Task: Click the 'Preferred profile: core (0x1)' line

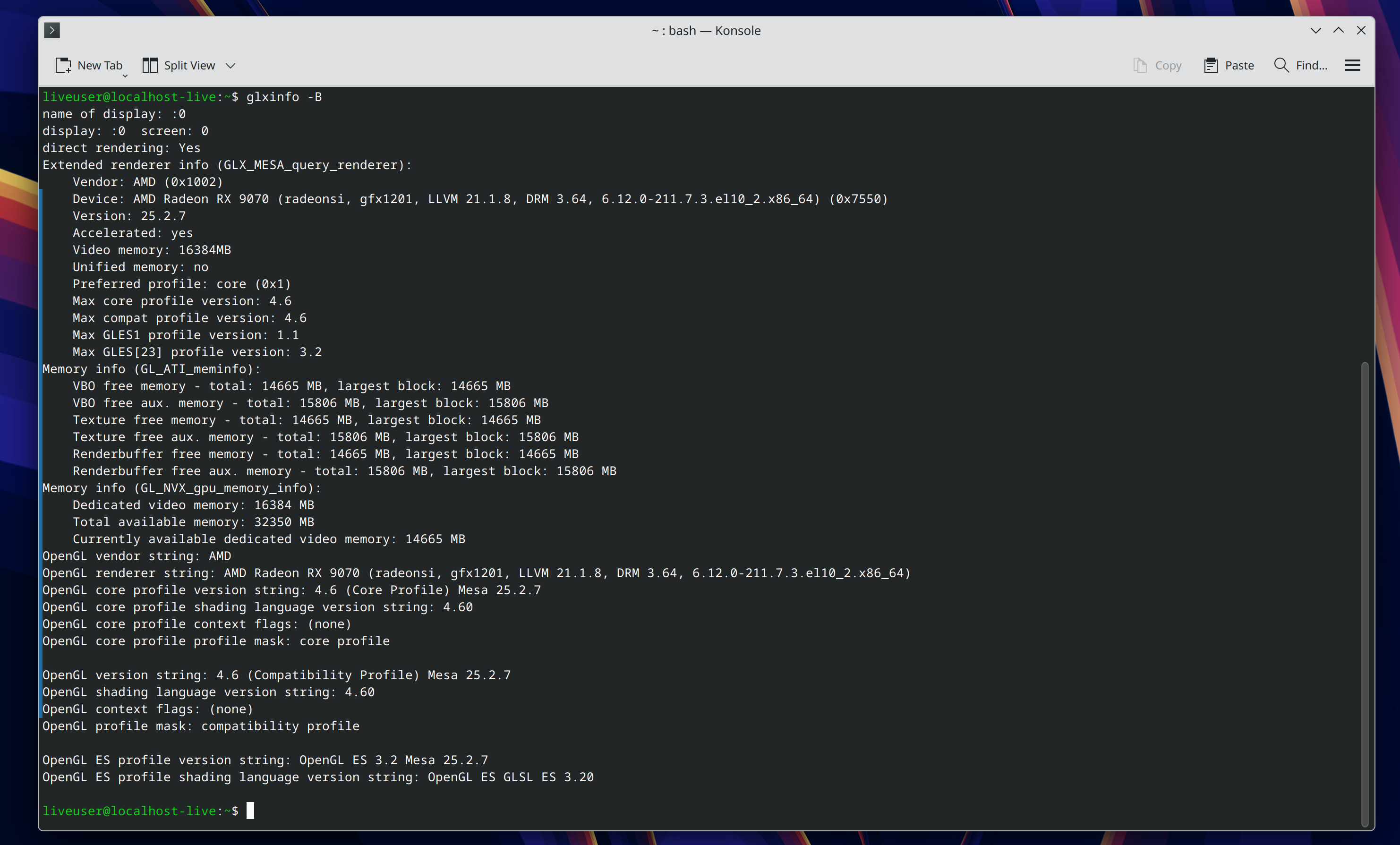Action: pyautogui.click(x=182, y=284)
